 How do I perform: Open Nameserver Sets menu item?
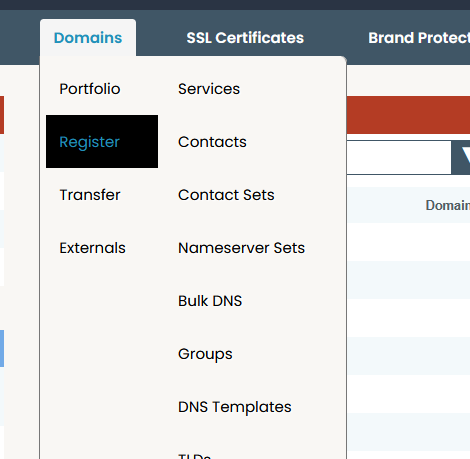click(241, 248)
